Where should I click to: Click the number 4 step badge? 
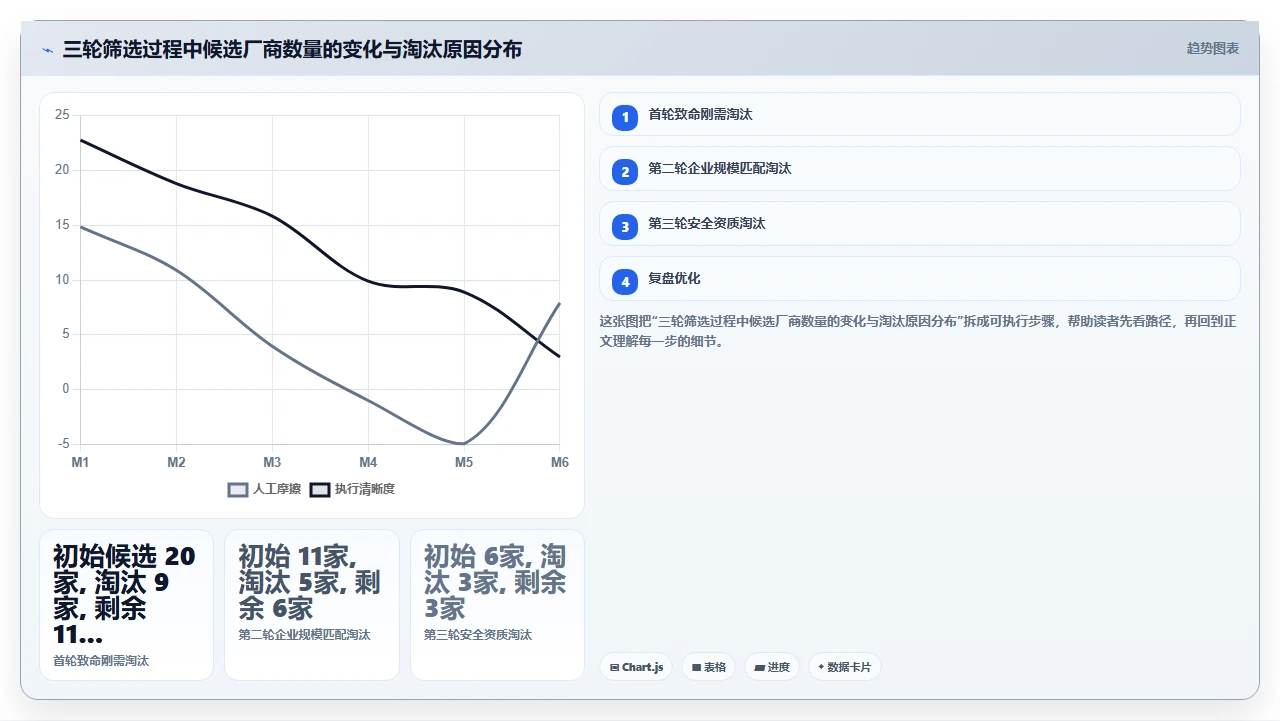625,282
